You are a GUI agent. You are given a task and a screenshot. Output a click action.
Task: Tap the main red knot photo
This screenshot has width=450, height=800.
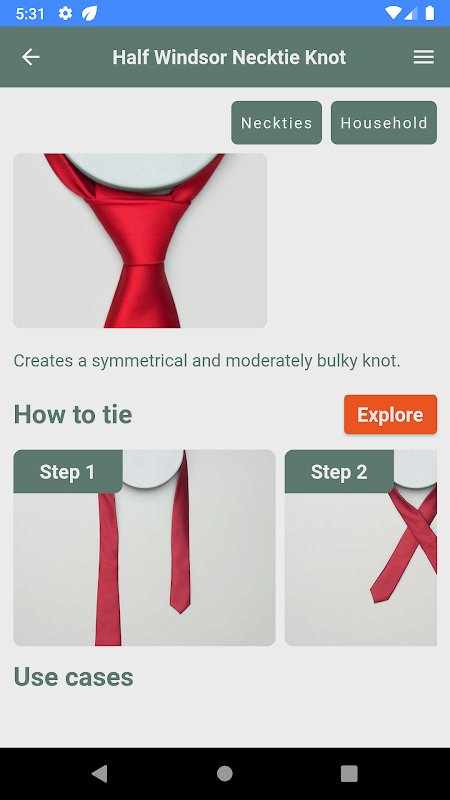[x=140, y=240]
